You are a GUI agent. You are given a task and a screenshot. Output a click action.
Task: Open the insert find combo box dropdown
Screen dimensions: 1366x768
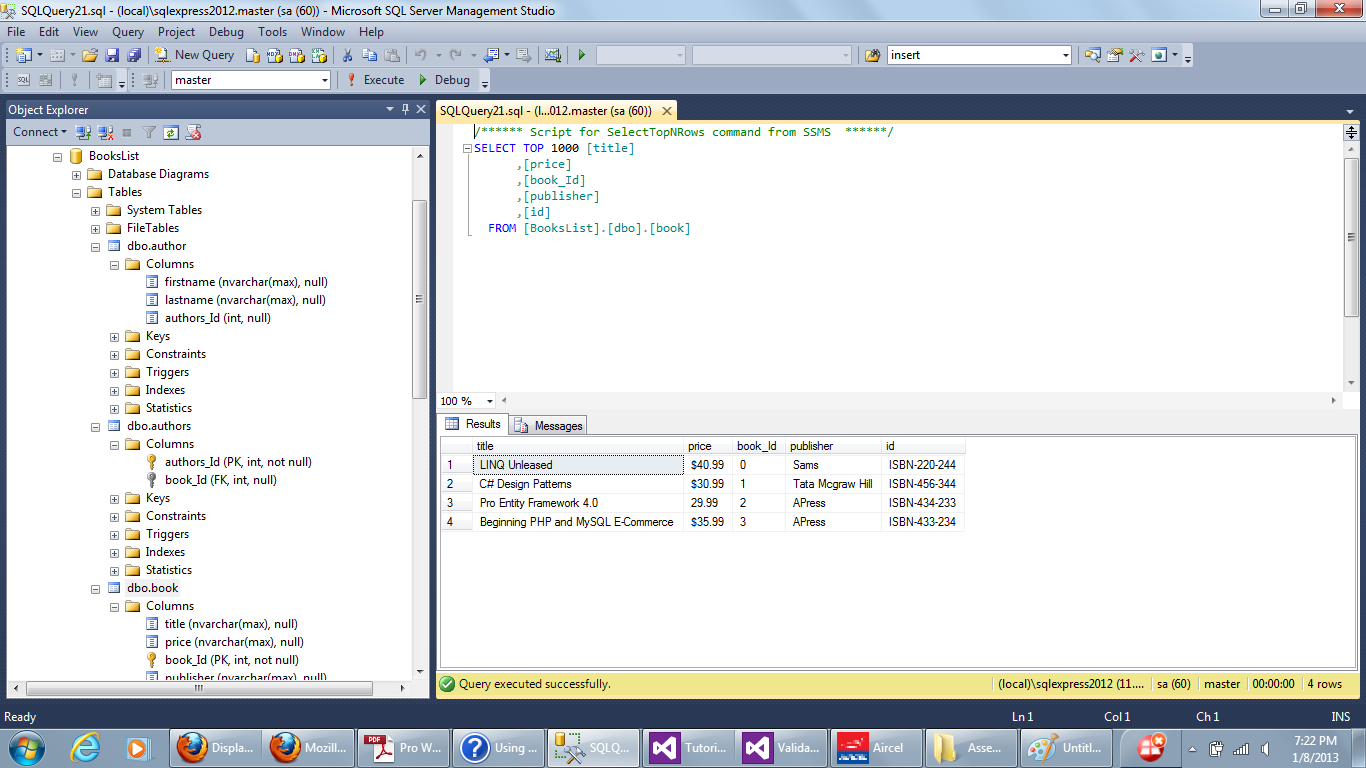pyautogui.click(x=1066, y=55)
